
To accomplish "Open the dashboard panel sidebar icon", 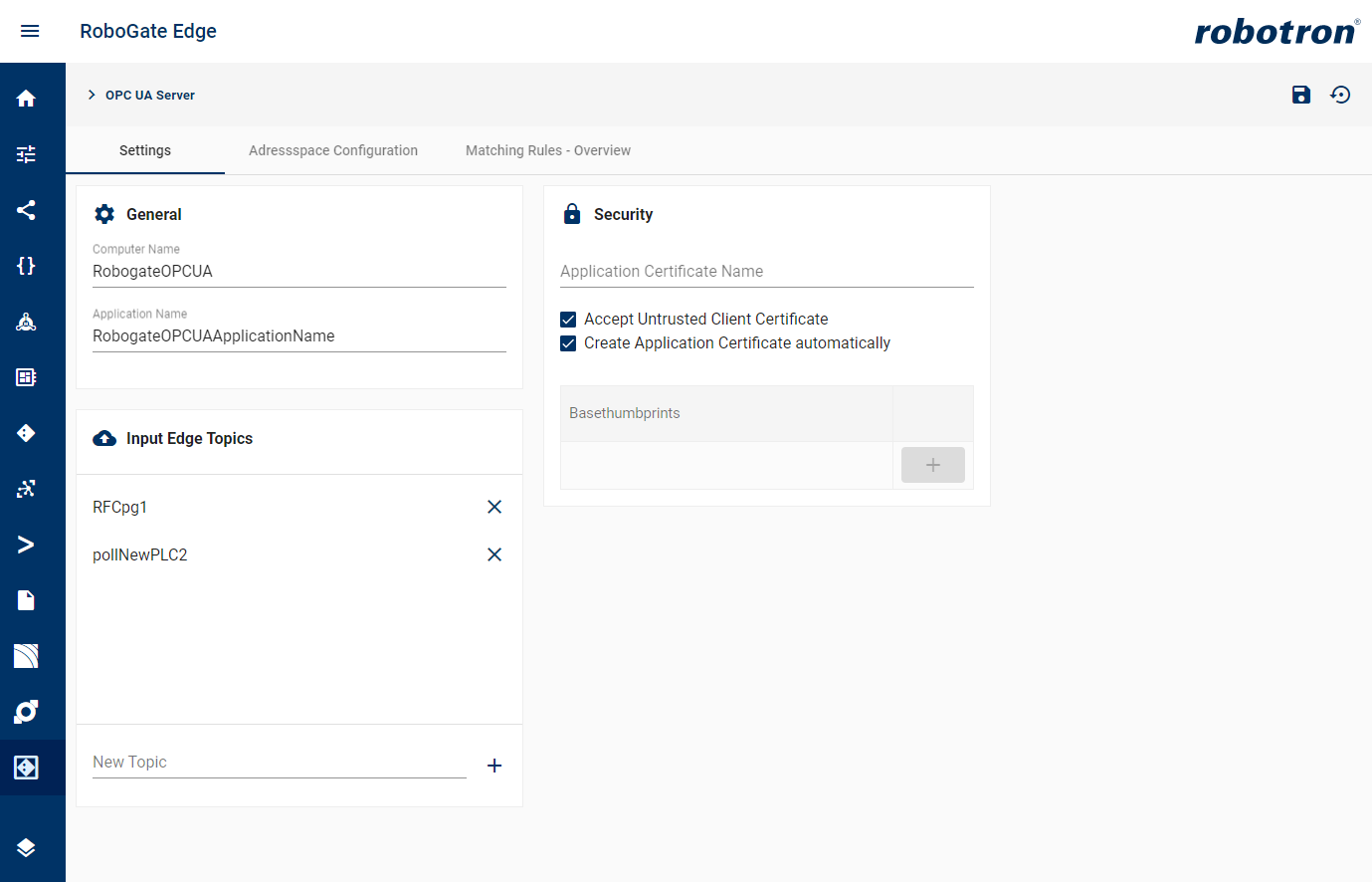I will (26, 377).
